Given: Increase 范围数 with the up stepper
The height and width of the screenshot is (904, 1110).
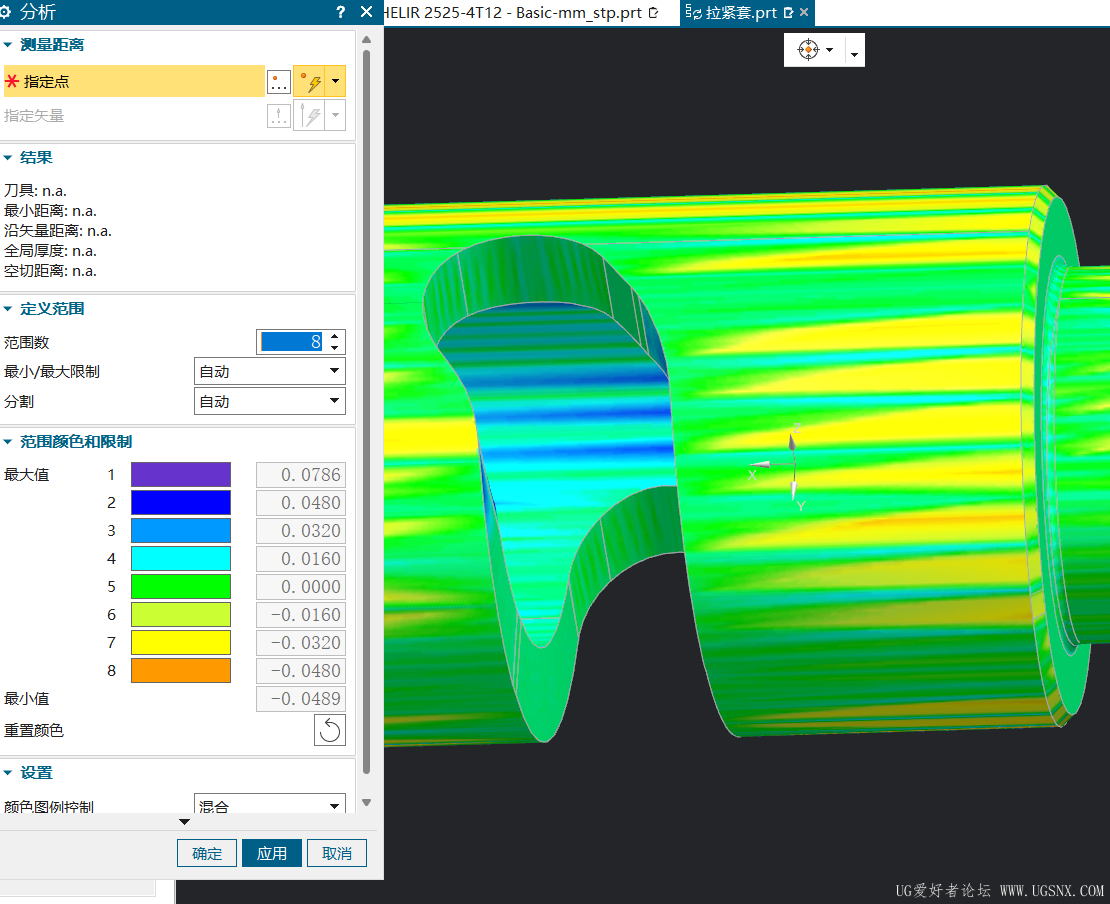Looking at the screenshot, I should tap(335, 336).
